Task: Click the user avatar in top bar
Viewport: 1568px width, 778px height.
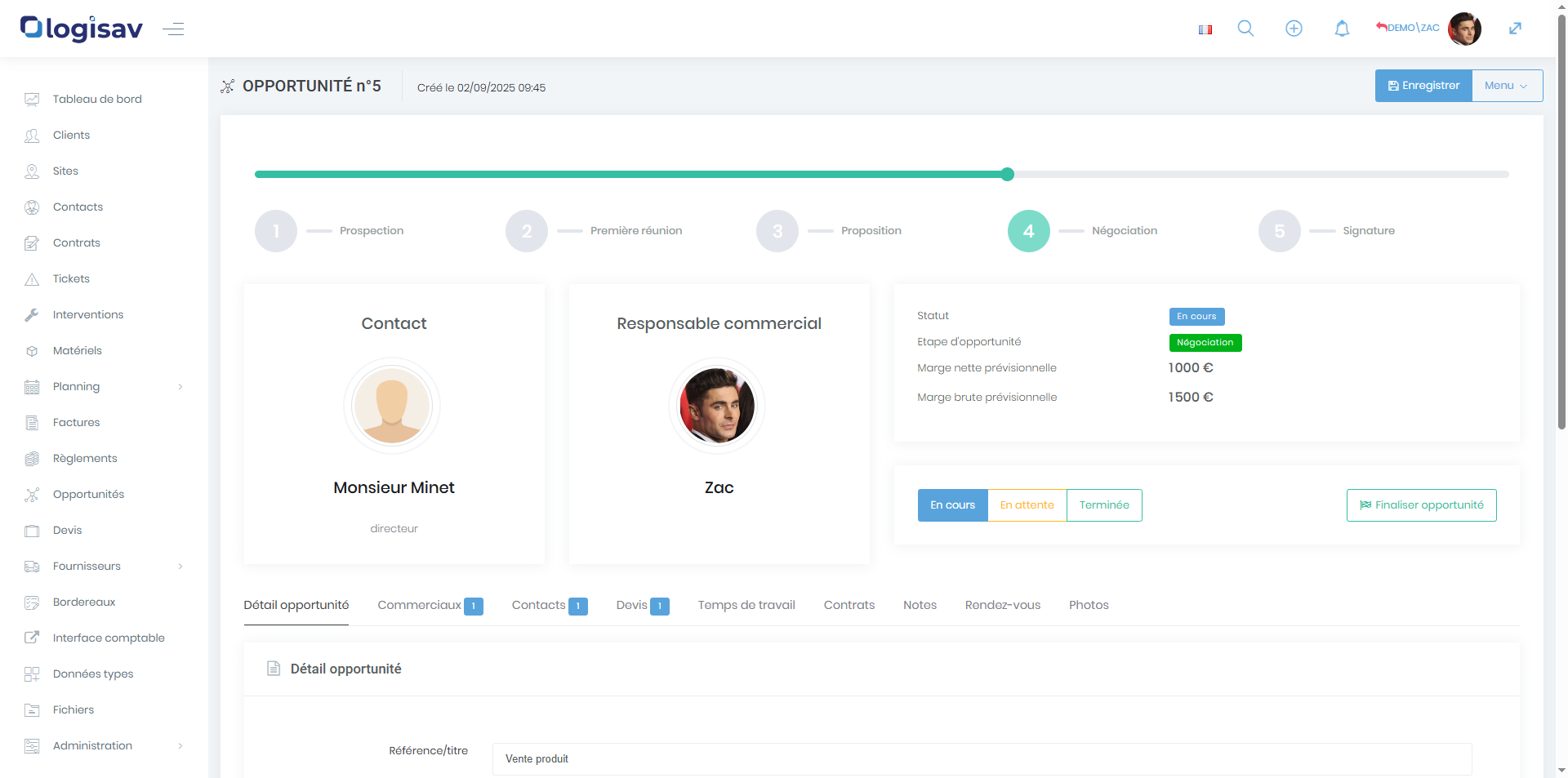Action: point(1464,29)
